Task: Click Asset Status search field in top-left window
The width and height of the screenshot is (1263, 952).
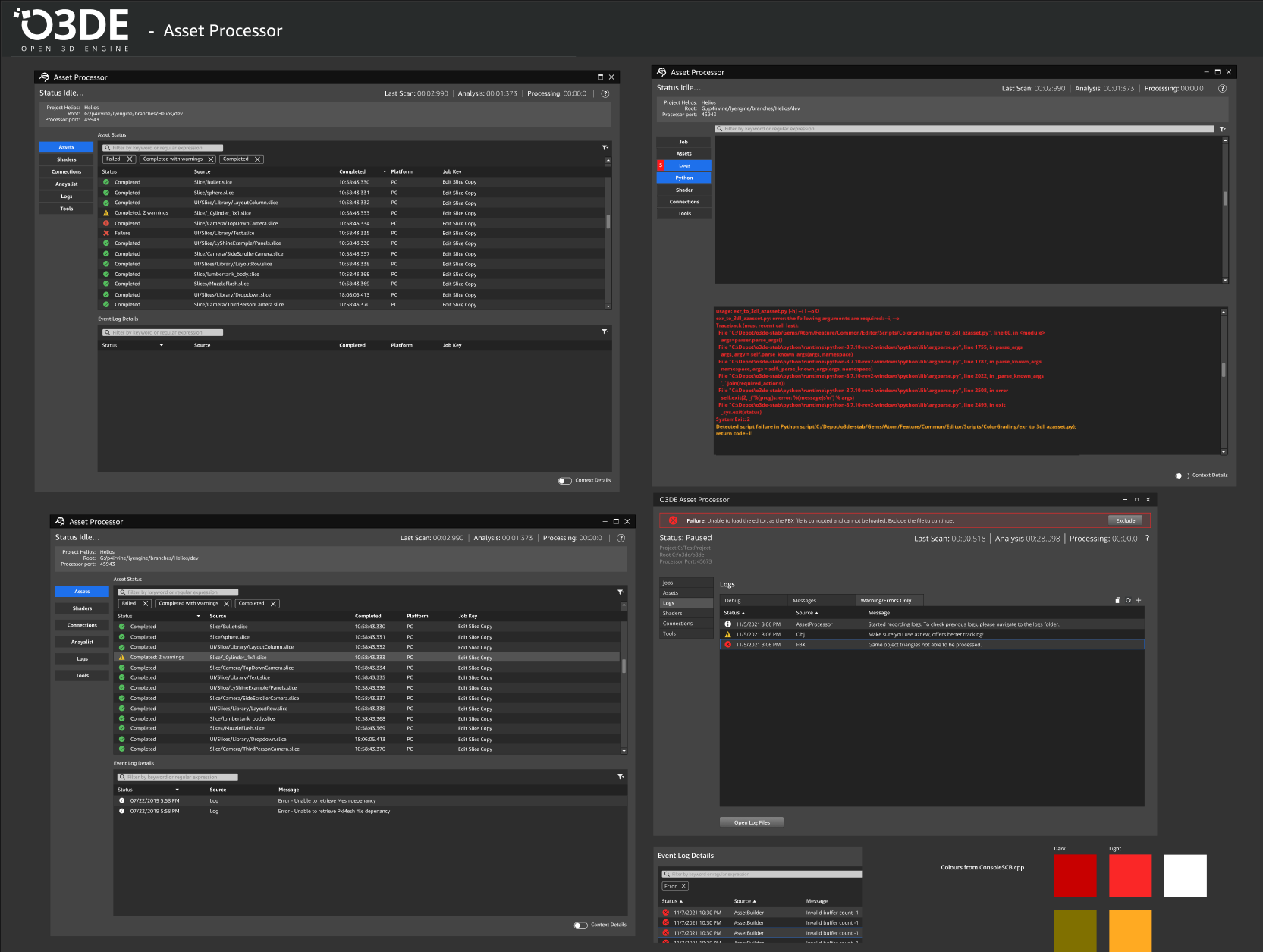Action: click(x=163, y=148)
